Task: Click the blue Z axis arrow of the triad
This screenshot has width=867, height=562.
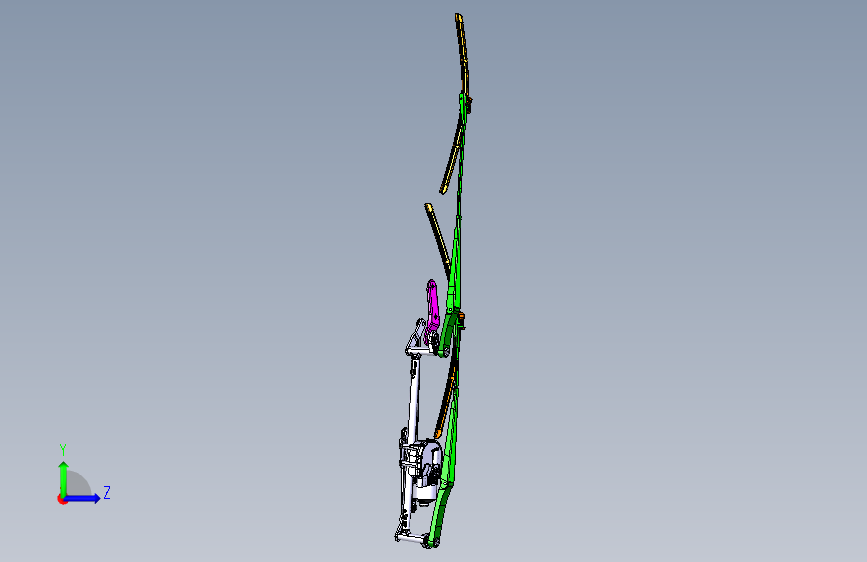Action: [83, 498]
